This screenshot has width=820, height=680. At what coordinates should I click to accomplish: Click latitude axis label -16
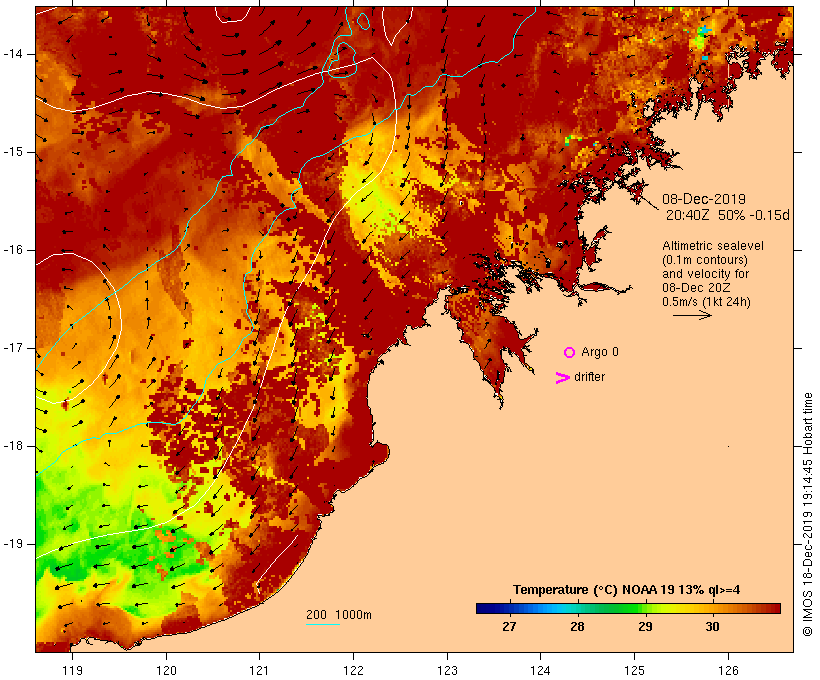(x=13, y=250)
